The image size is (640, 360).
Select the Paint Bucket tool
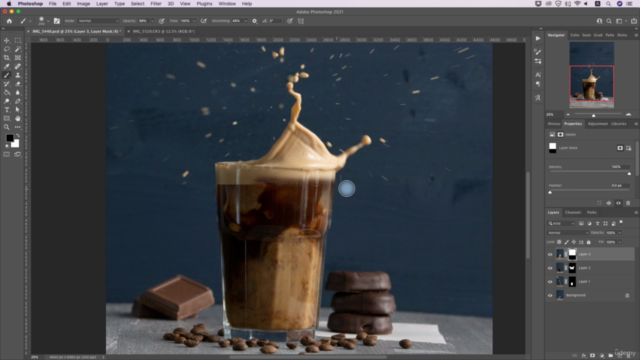[7, 92]
